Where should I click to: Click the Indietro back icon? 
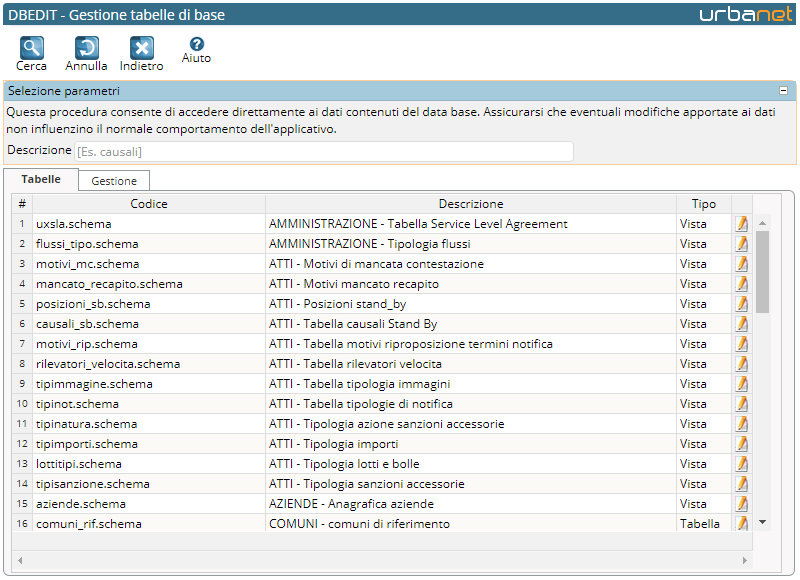point(141,48)
